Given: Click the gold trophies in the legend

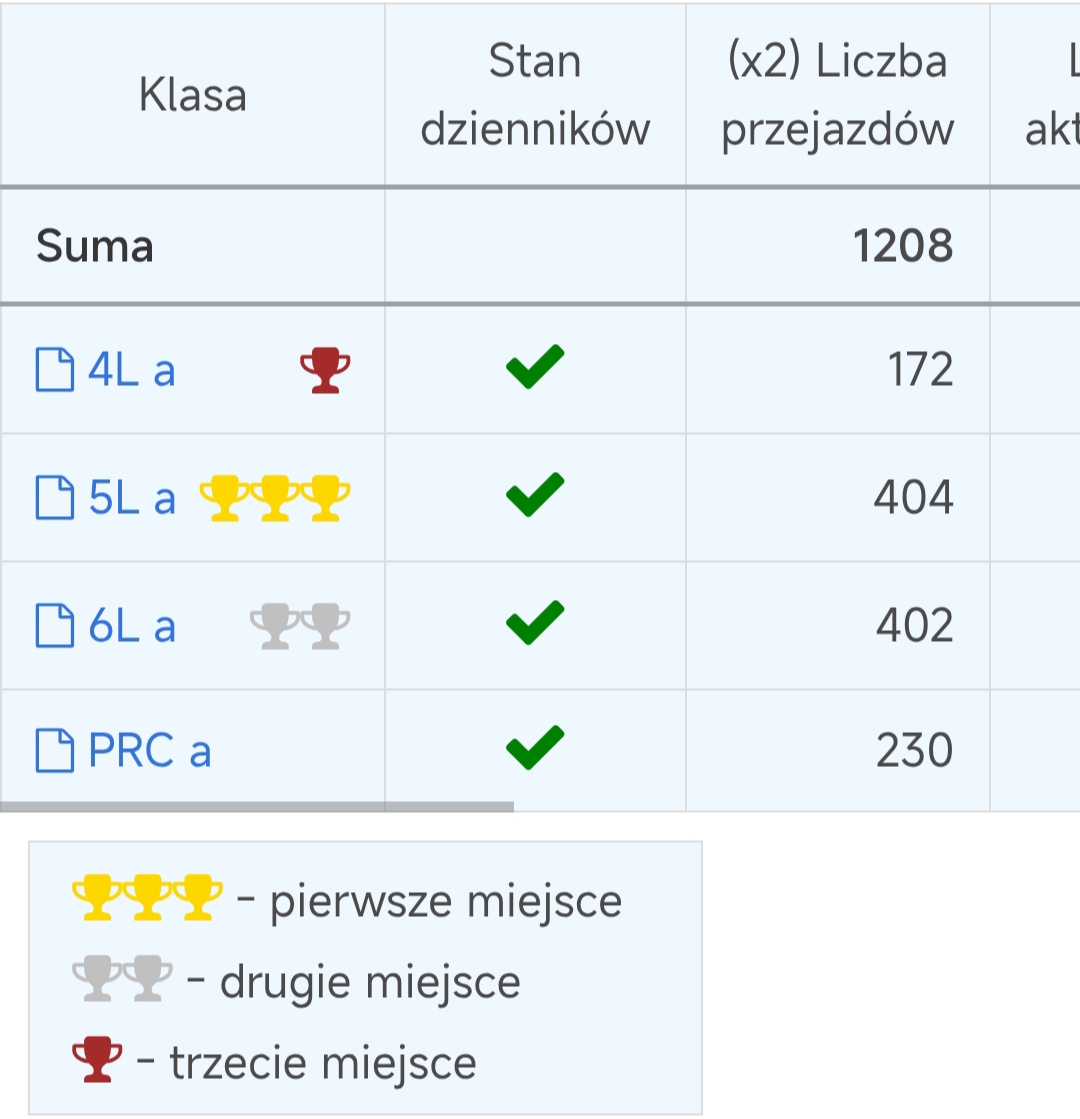Looking at the screenshot, I should [x=148, y=897].
